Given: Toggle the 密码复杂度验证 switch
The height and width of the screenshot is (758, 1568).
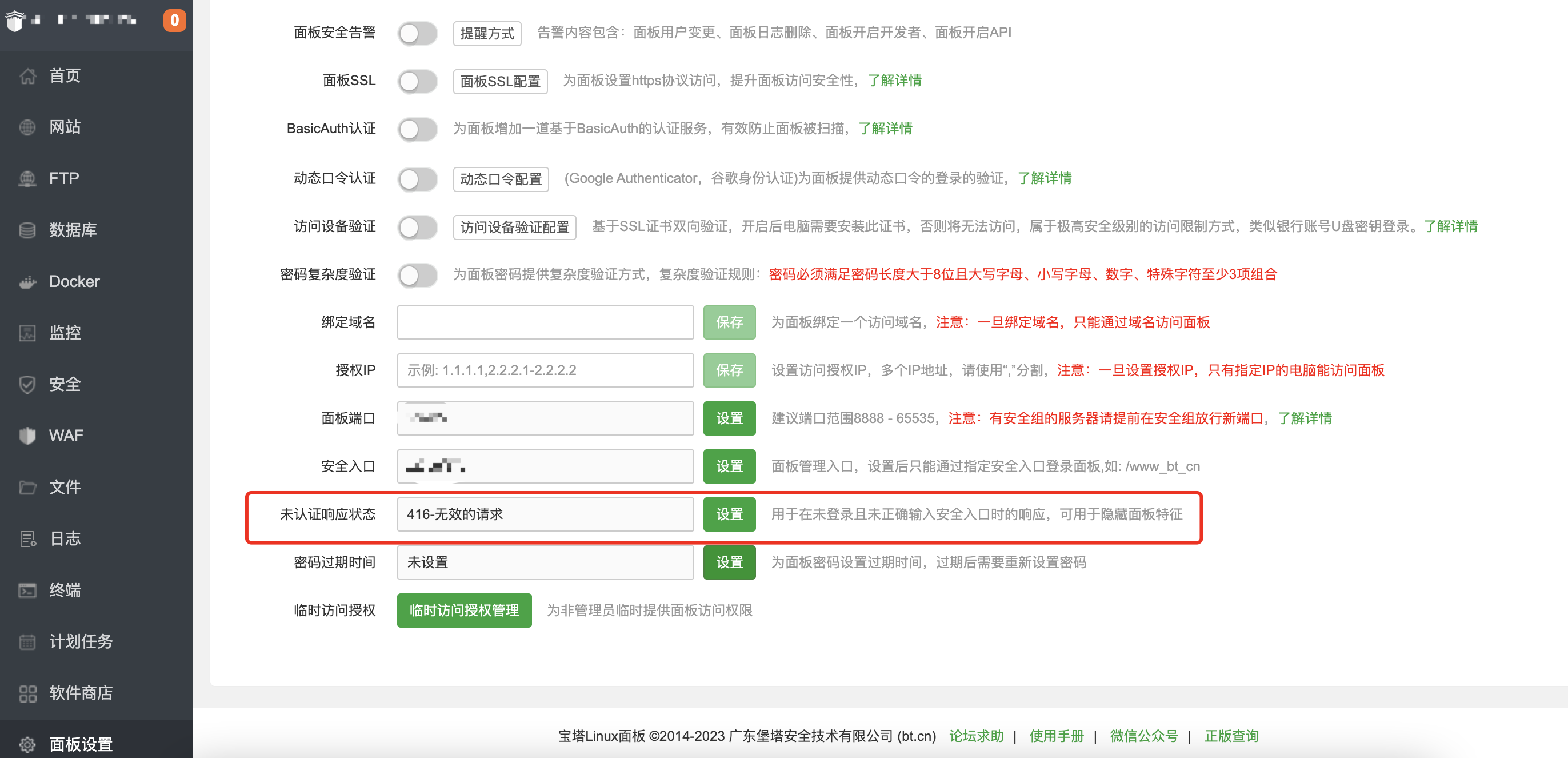Looking at the screenshot, I should click(x=418, y=275).
